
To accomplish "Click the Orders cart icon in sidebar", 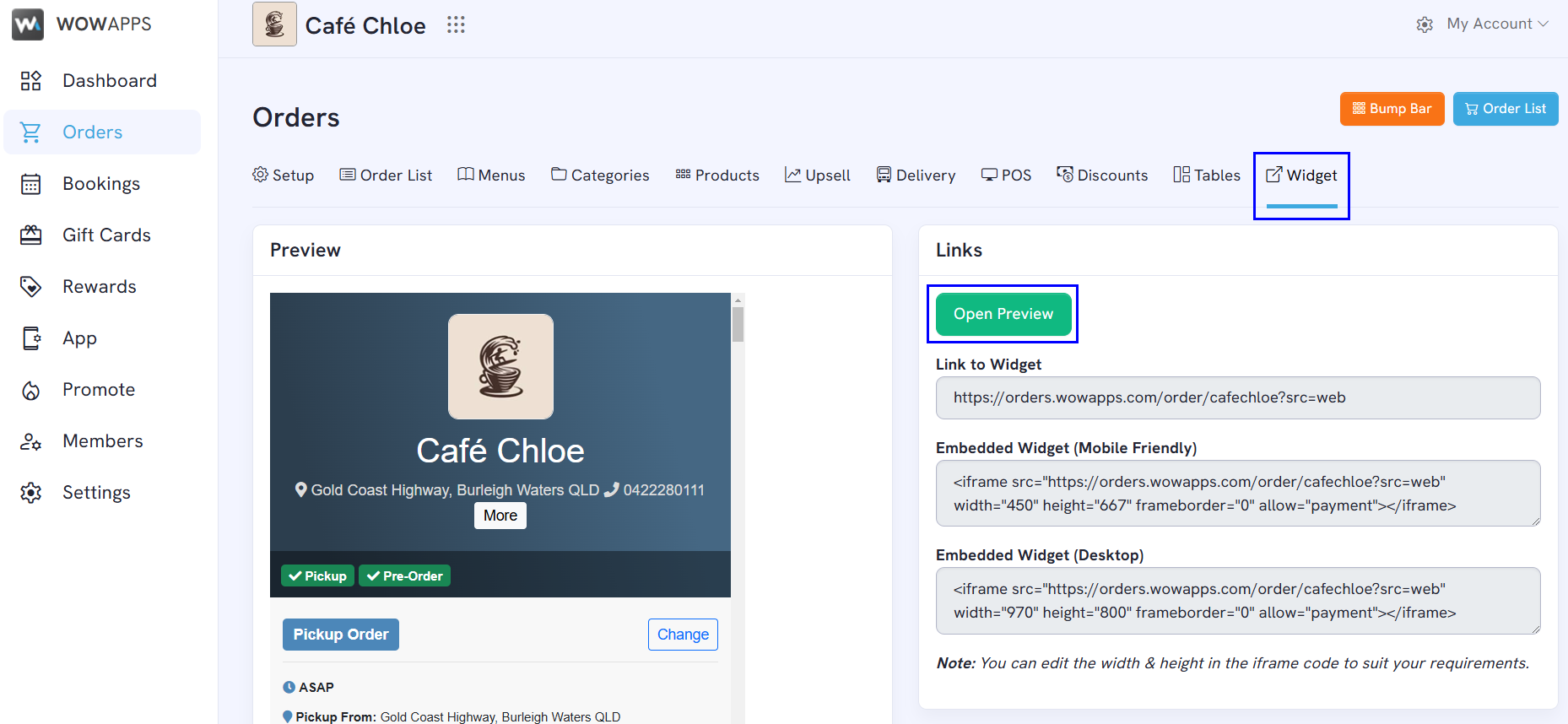I will pos(30,132).
